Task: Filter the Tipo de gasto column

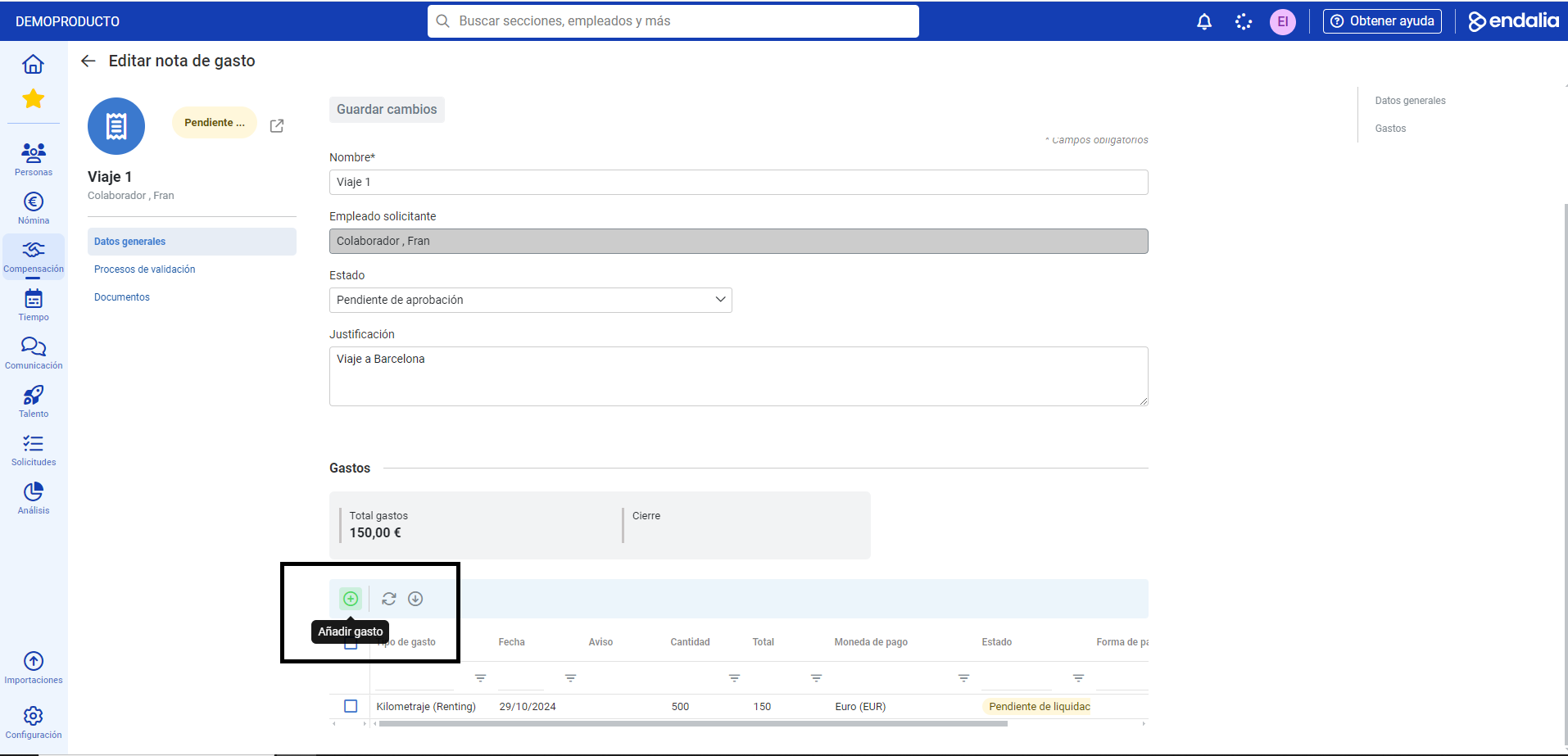Action: [481, 678]
